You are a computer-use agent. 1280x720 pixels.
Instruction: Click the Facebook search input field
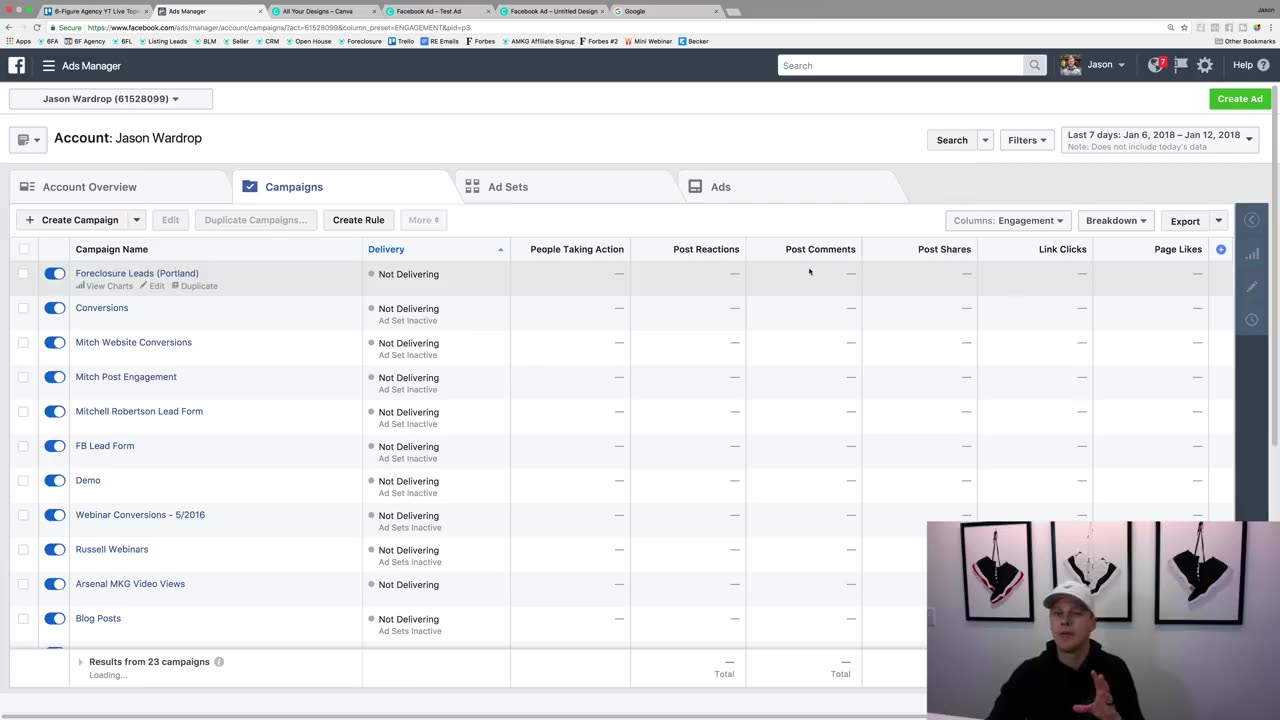click(x=901, y=65)
